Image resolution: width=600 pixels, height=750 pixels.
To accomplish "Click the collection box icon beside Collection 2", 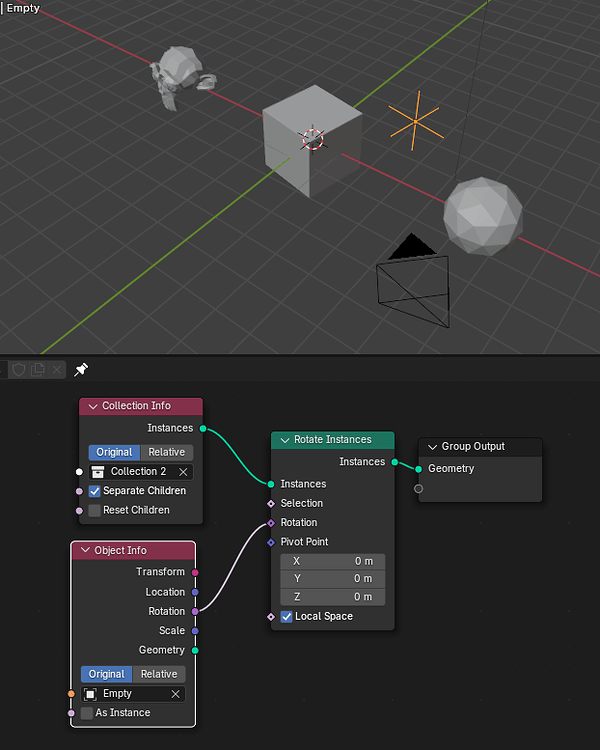I will pyautogui.click(x=98, y=472).
